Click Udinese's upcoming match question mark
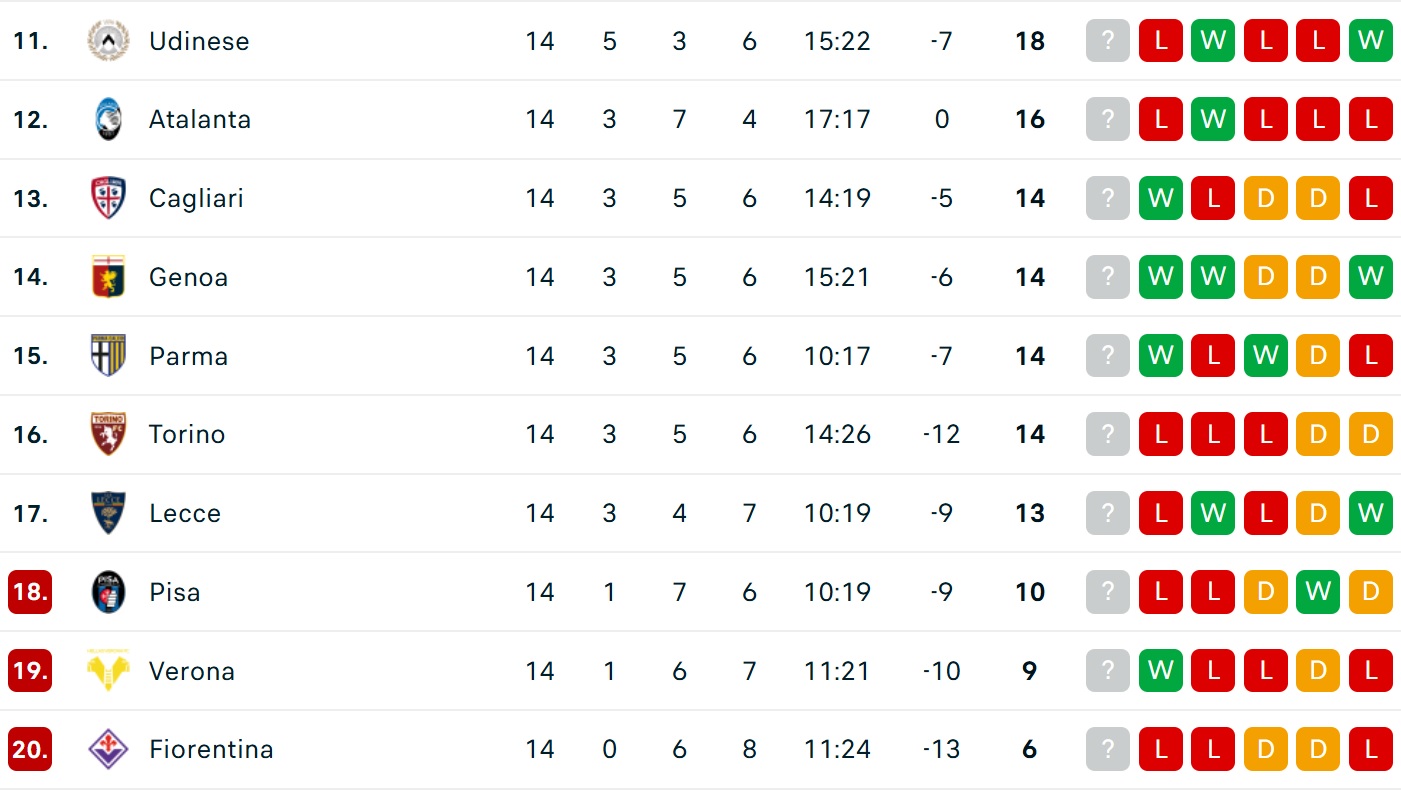Viewport: 1401px width, 790px height. (x=1108, y=41)
